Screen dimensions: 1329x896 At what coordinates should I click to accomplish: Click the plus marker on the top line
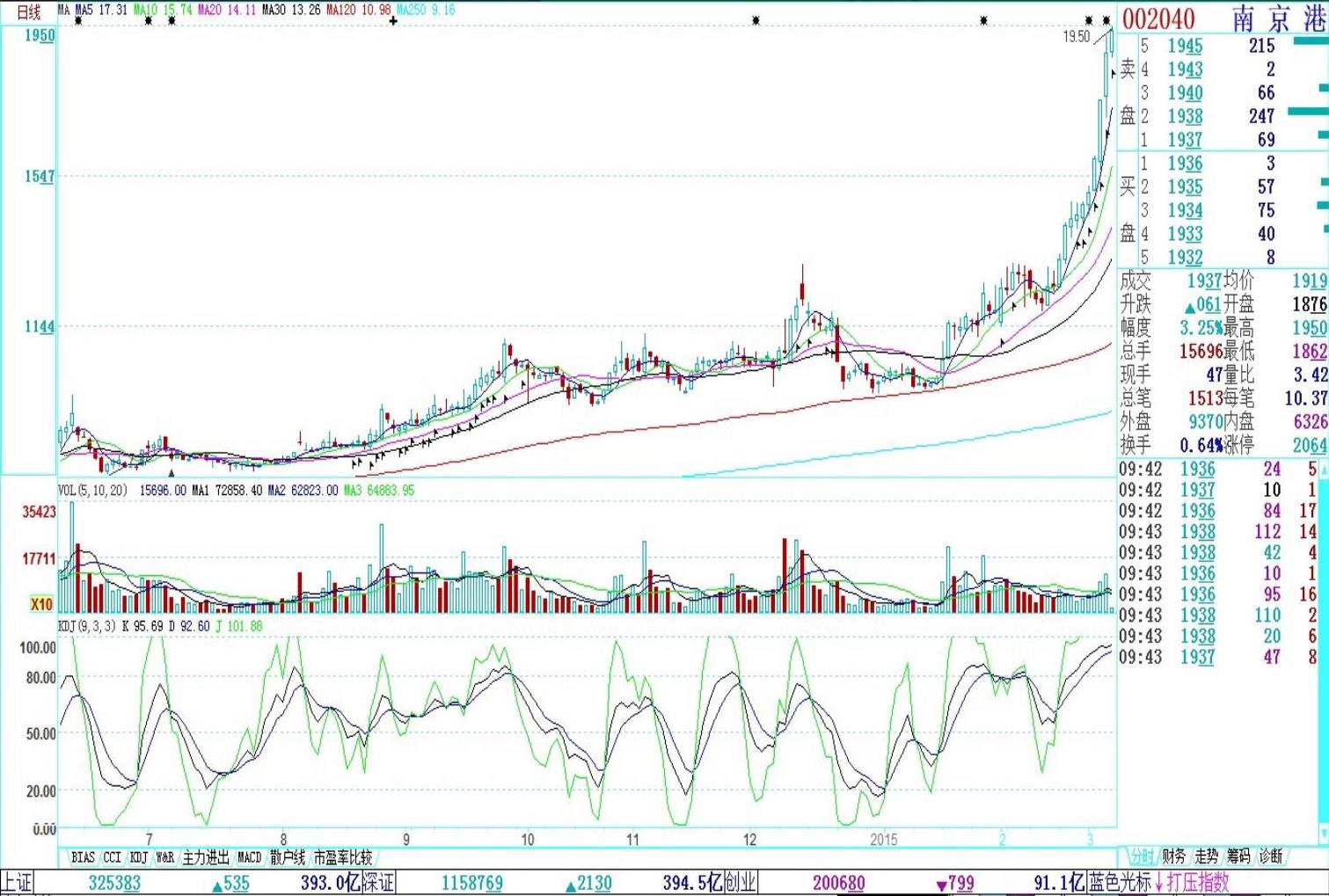(x=393, y=20)
